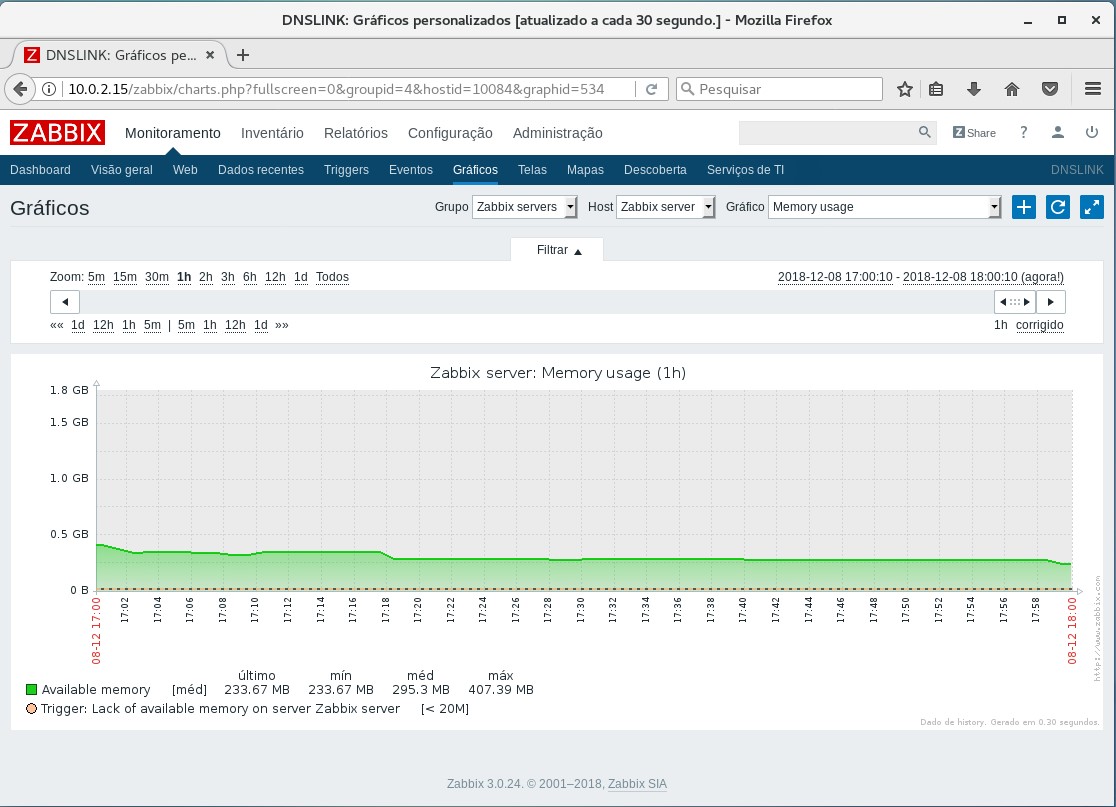Collapse the Filtrar filter panel
Viewport: 1116px width, 807px height.
point(557,250)
